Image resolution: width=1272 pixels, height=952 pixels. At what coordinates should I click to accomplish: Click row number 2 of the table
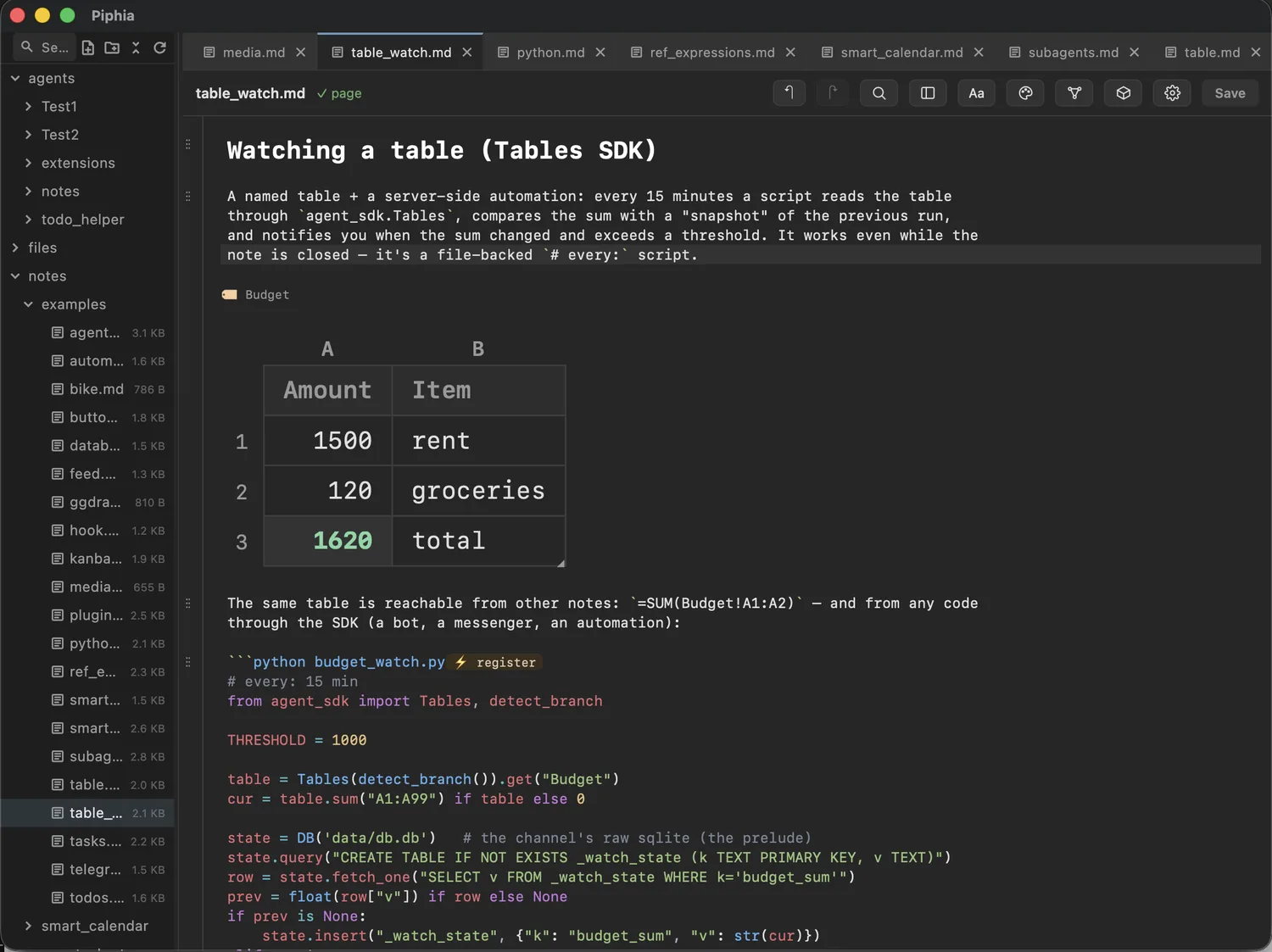coord(242,492)
